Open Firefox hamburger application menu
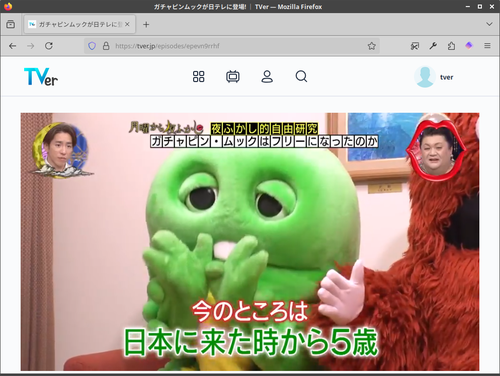Image resolution: width=500 pixels, height=376 pixels. pos(487,46)
